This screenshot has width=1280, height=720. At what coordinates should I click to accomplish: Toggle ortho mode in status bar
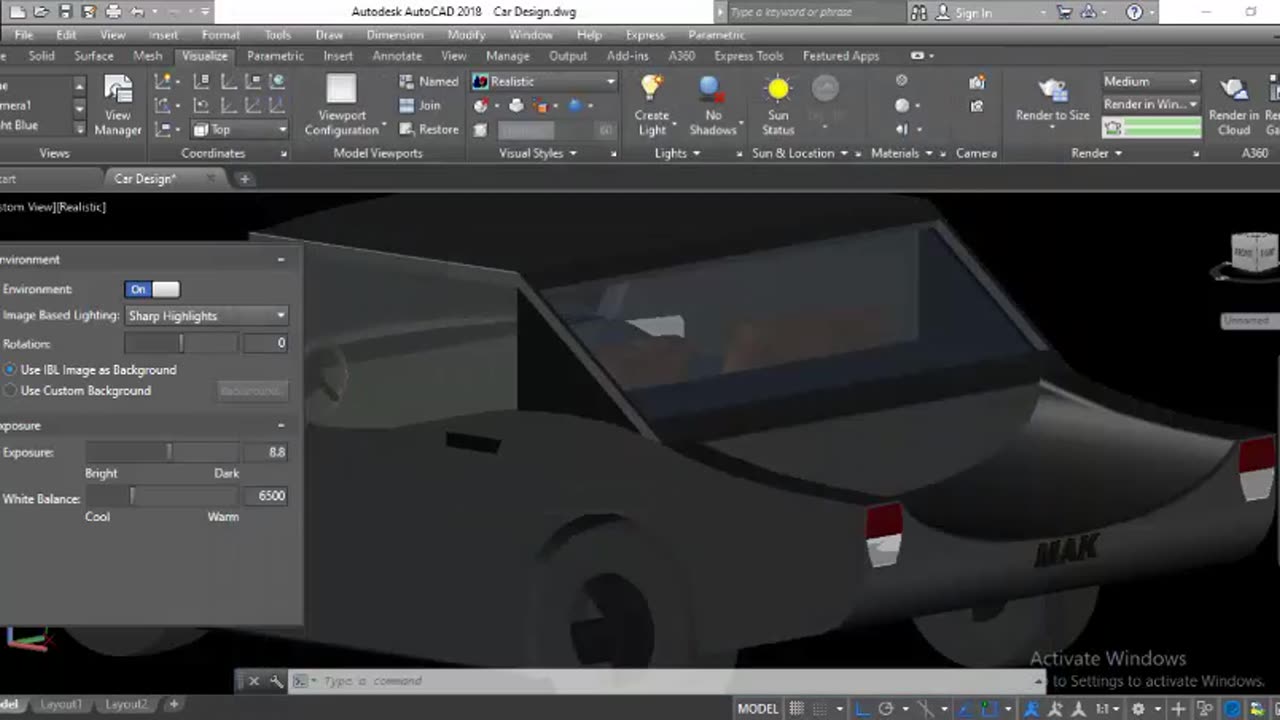point(862,708)
